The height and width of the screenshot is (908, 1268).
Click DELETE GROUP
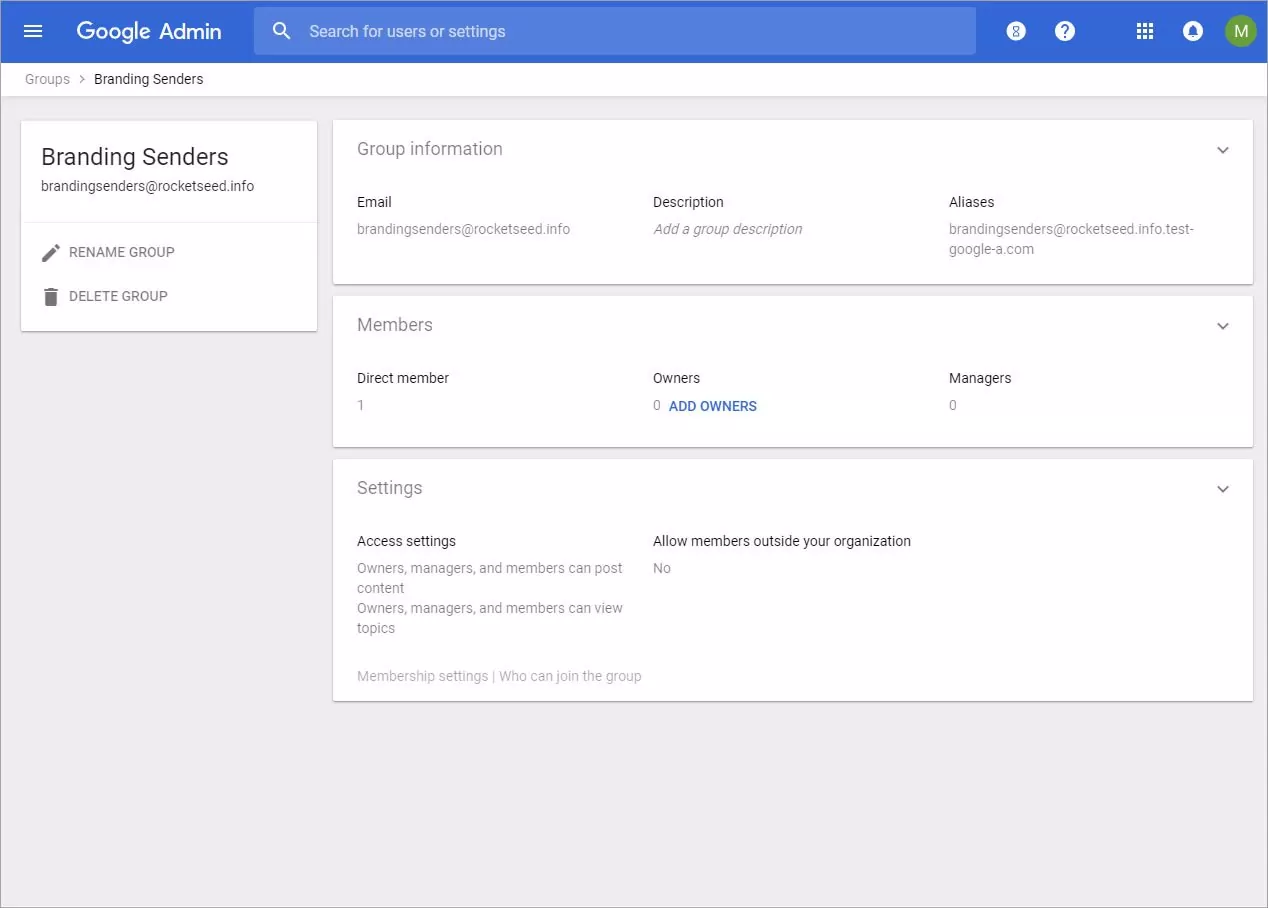(118, 296)
